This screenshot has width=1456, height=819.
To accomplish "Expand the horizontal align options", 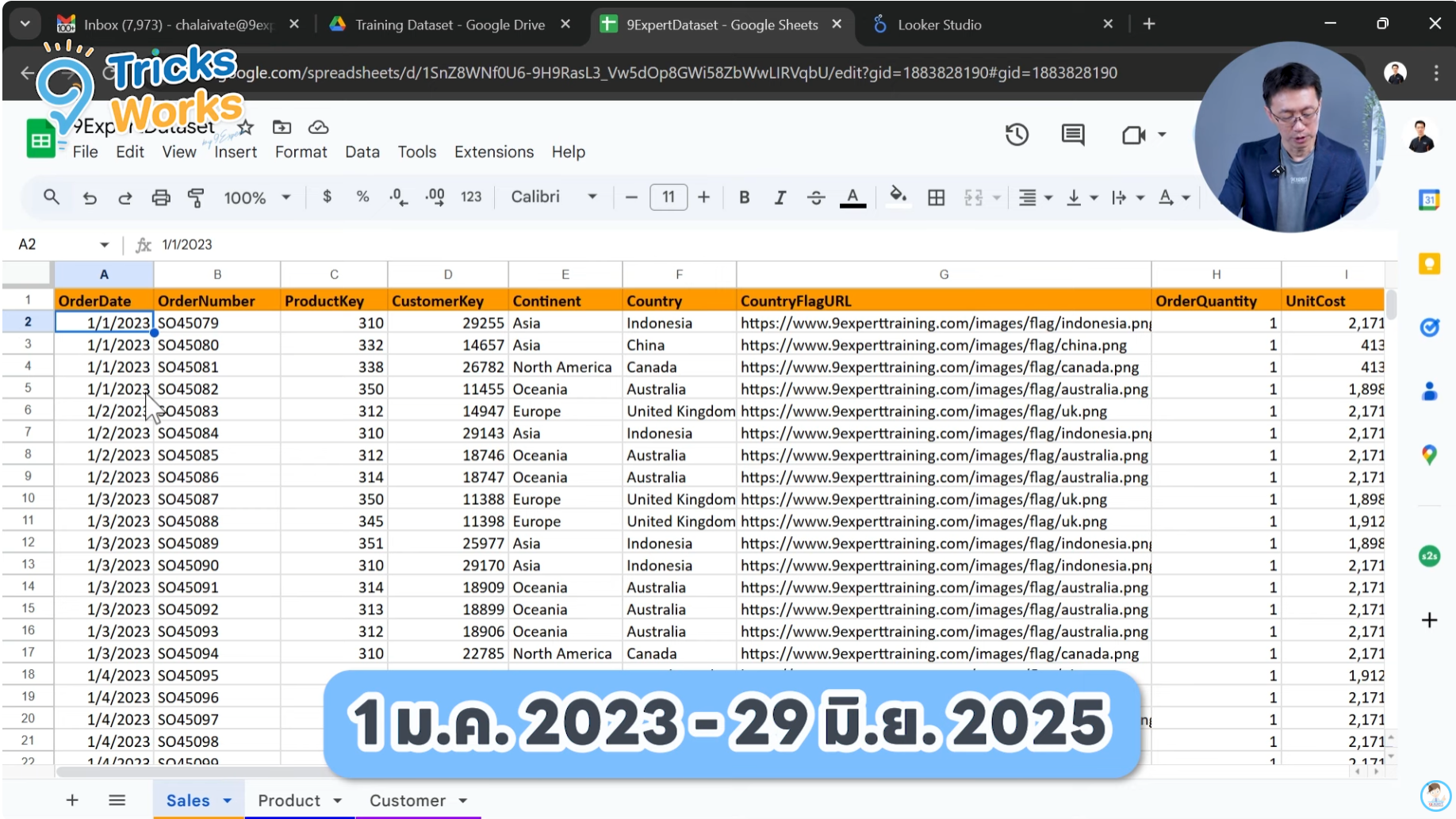I will 1048,197.
